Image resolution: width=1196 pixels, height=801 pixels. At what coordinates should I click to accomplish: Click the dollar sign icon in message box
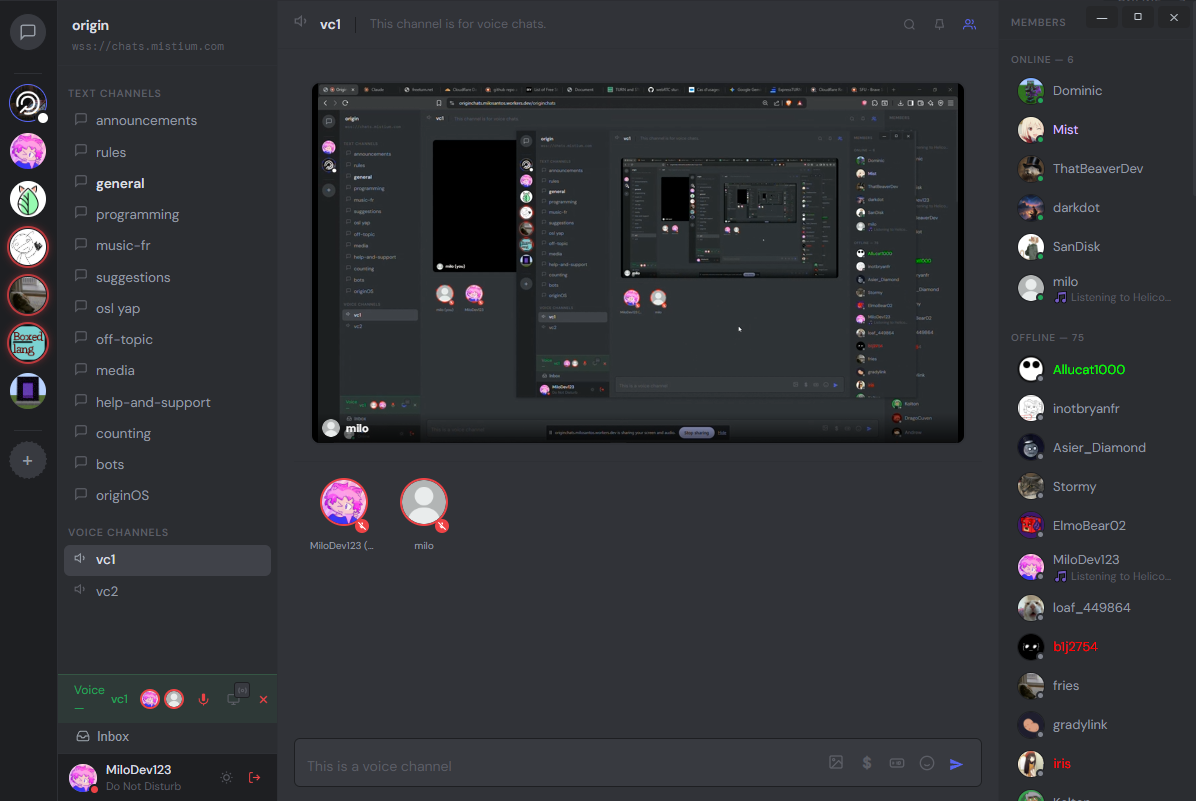pos(866,763)
